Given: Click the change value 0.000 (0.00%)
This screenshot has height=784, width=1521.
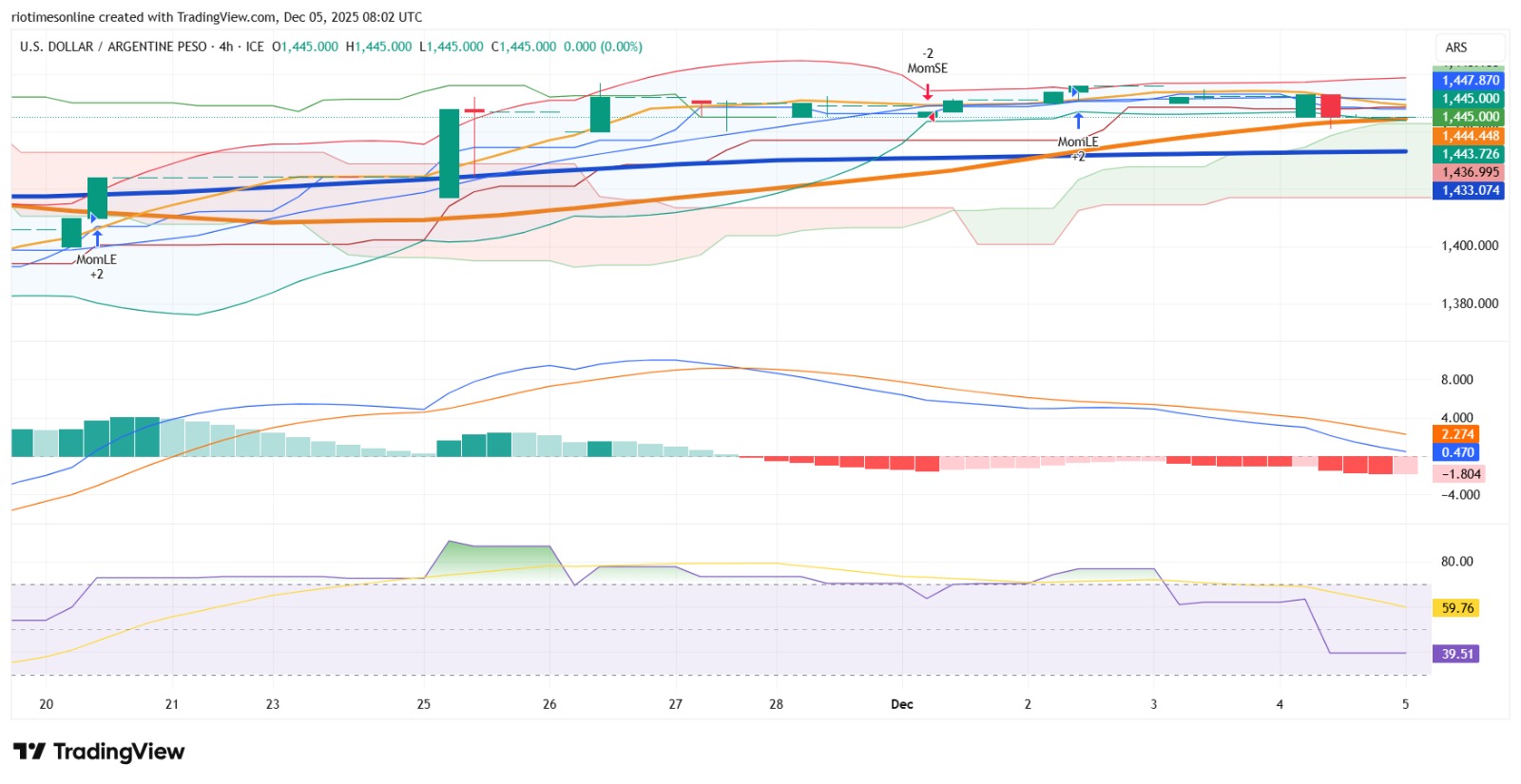Looking at the screenshot, I should [603, 47].
